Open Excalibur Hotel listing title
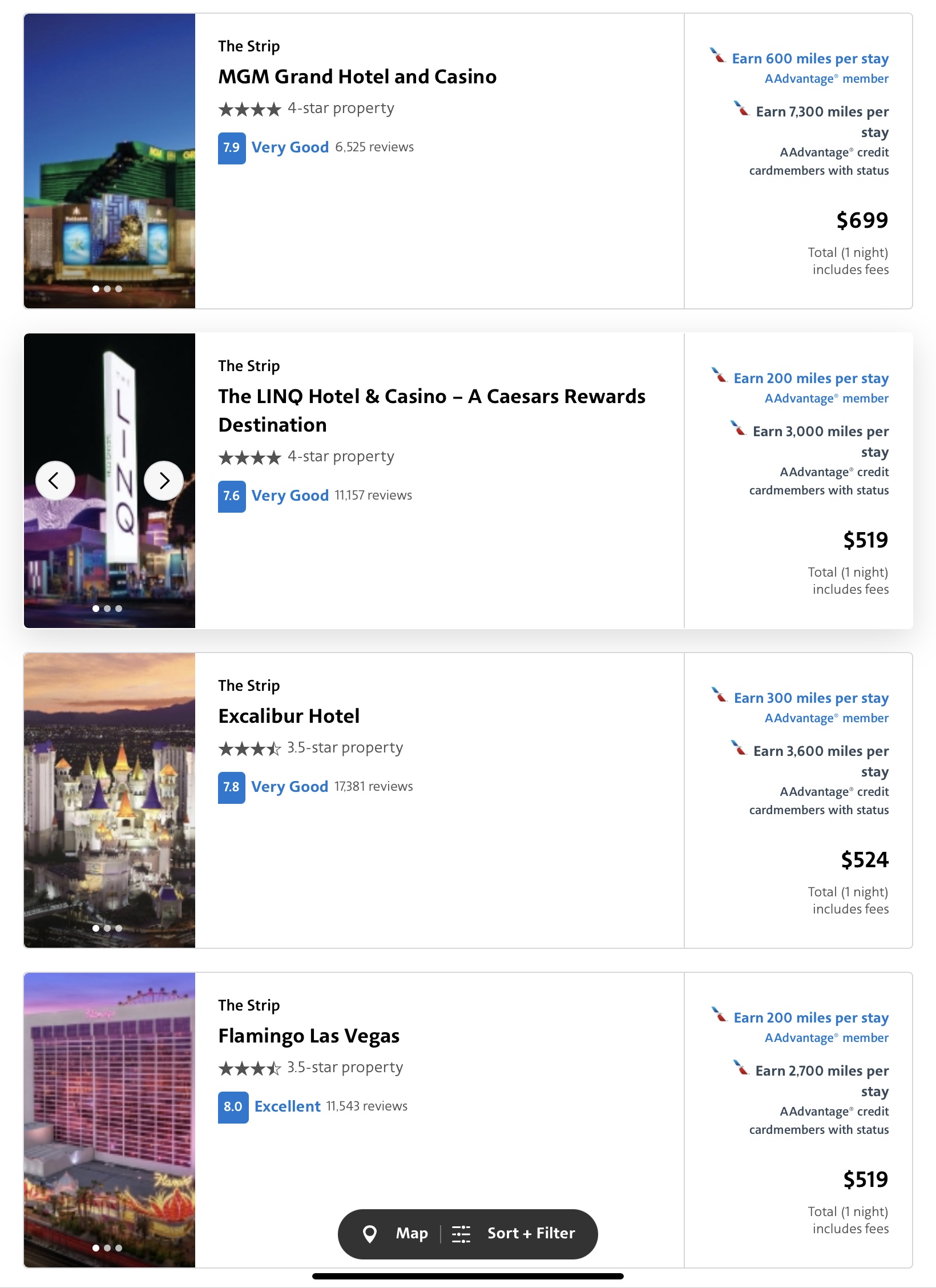The height and width of the screenshot is (1288, 936). pyautogui.click(x=289, y=716)
